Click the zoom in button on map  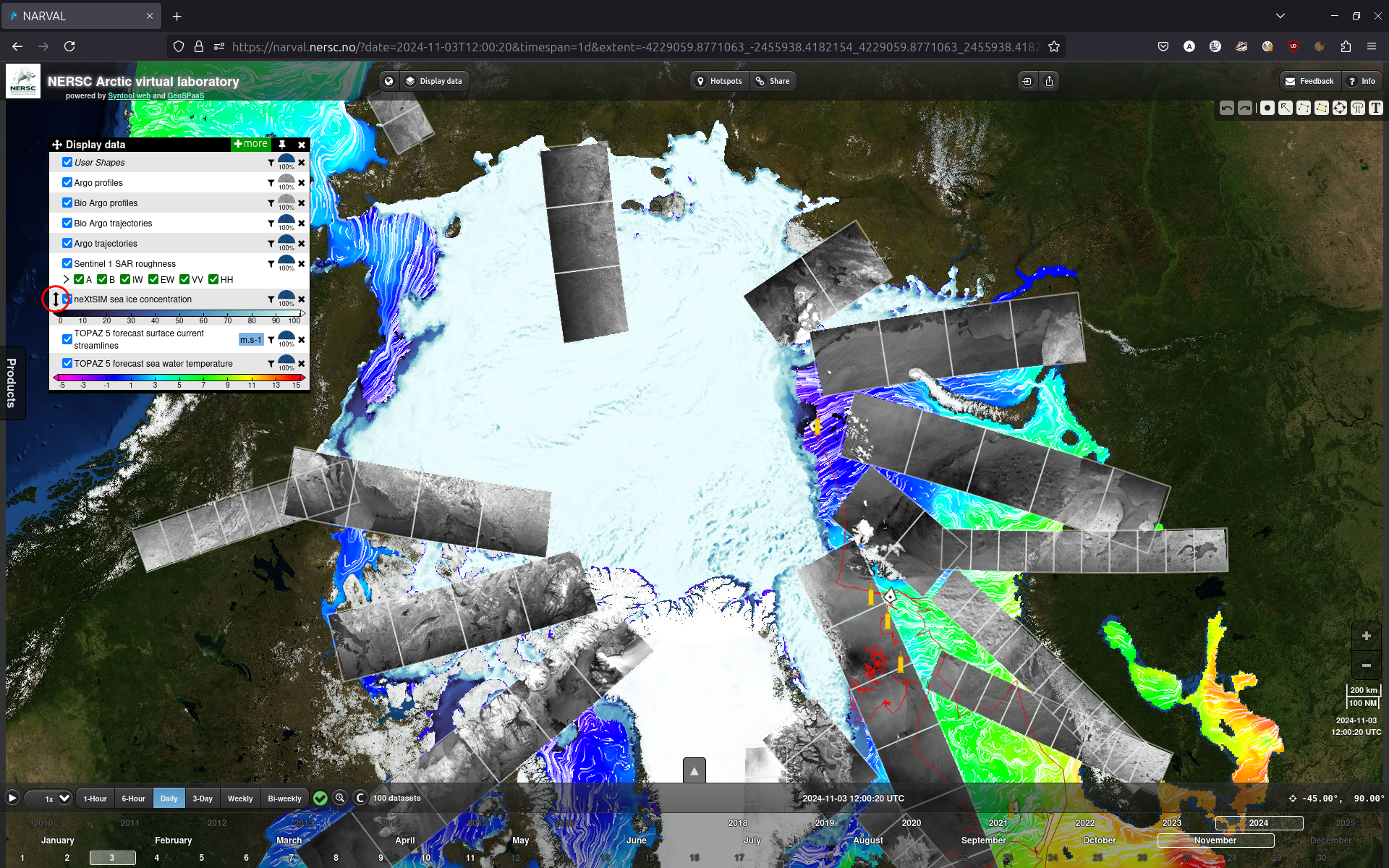pyautogui.click(x=1367, y=636)
